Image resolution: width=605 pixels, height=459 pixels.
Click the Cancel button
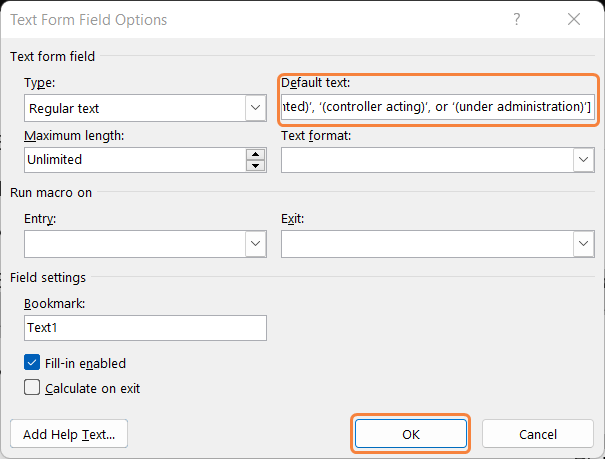point(538,434)
